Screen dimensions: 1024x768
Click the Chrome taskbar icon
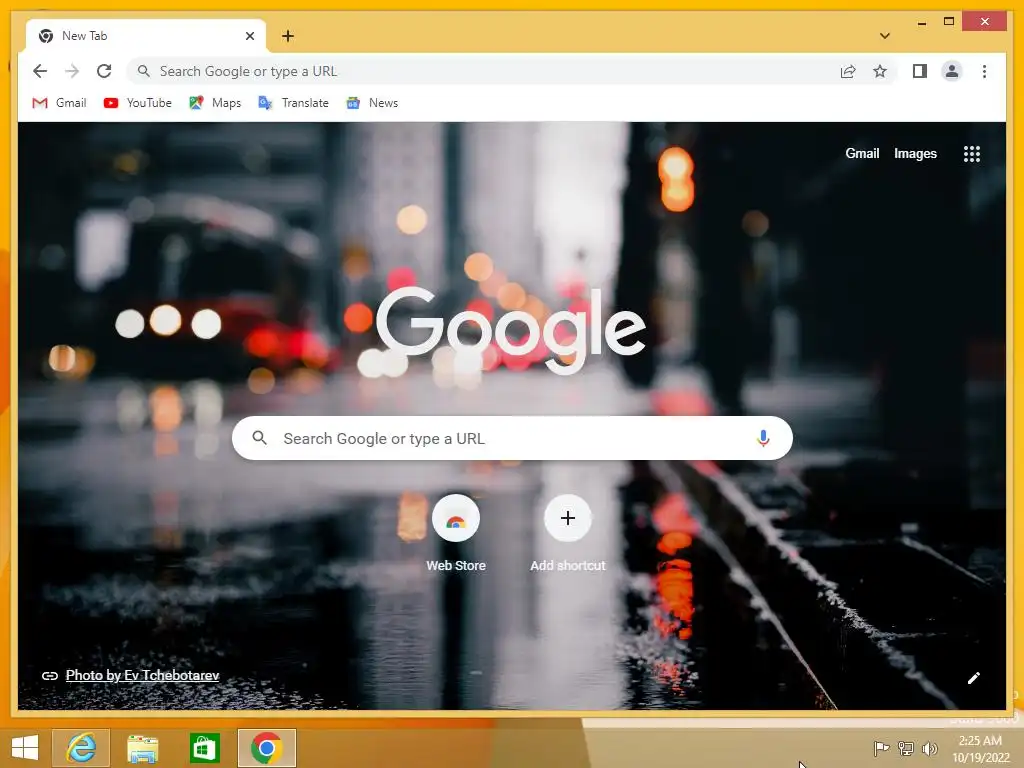click(x=266, y=748)
